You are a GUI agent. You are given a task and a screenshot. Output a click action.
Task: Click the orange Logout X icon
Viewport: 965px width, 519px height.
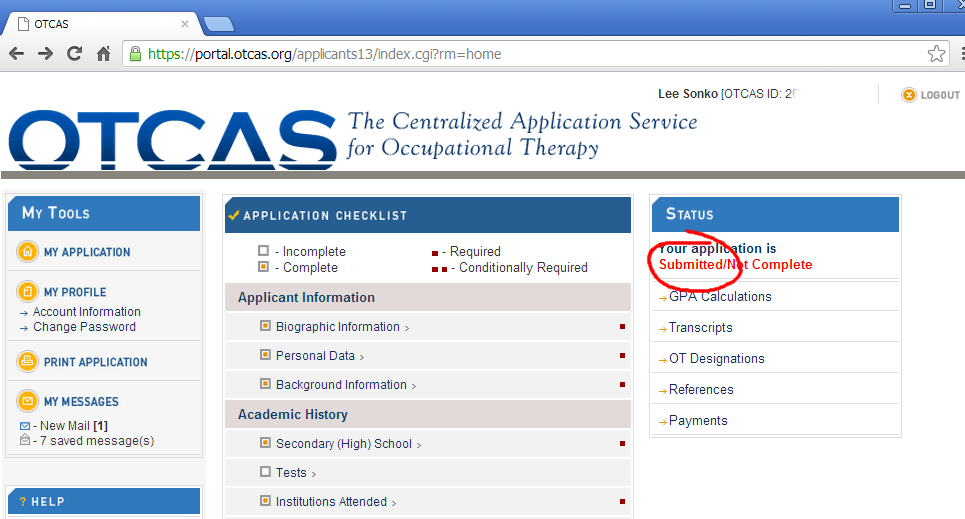coord(908,95)
